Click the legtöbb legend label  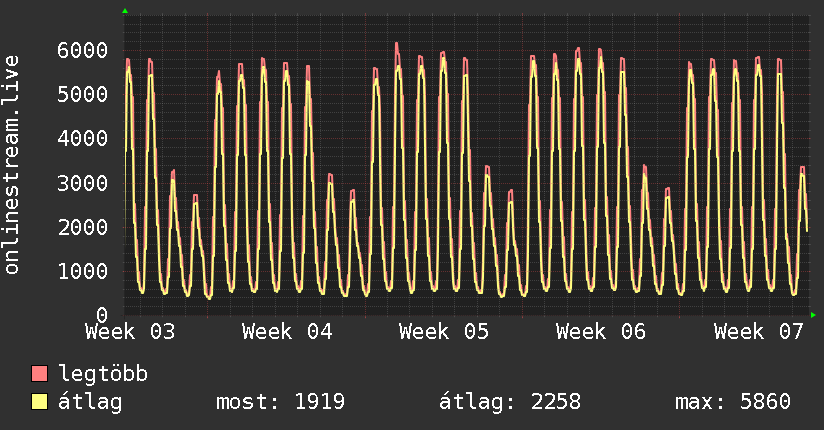coord(103,374)
